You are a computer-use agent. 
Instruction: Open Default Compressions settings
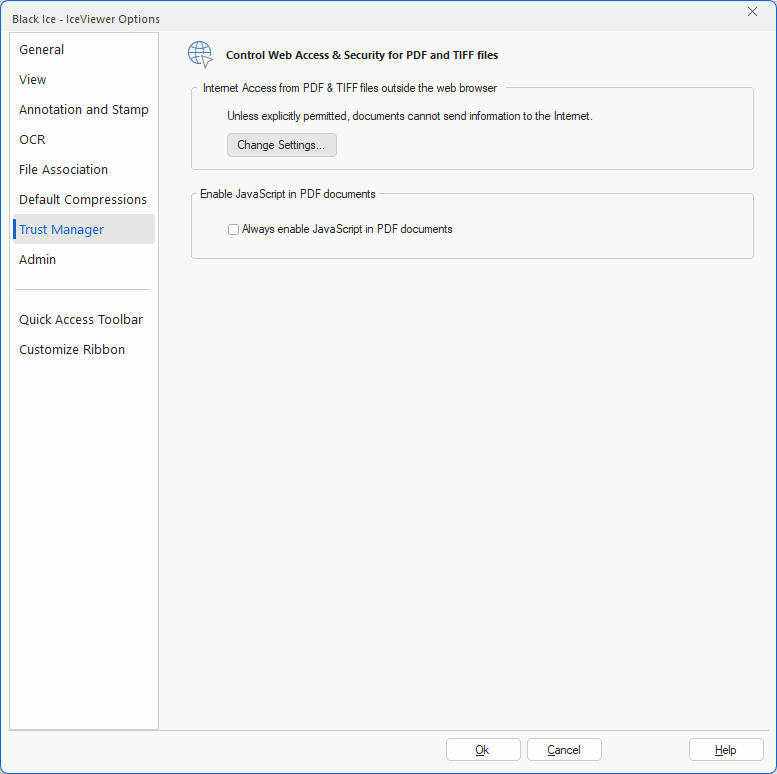coord(83,200)
